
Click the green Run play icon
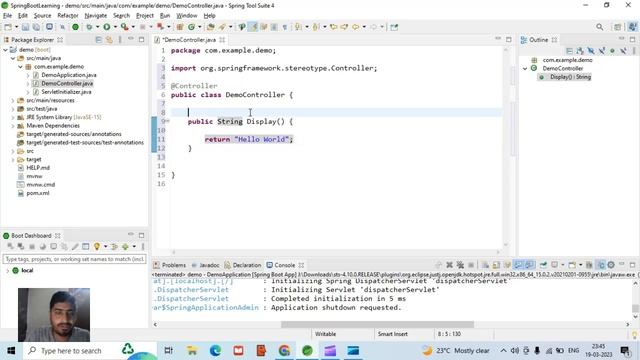[x=107, y=27]
